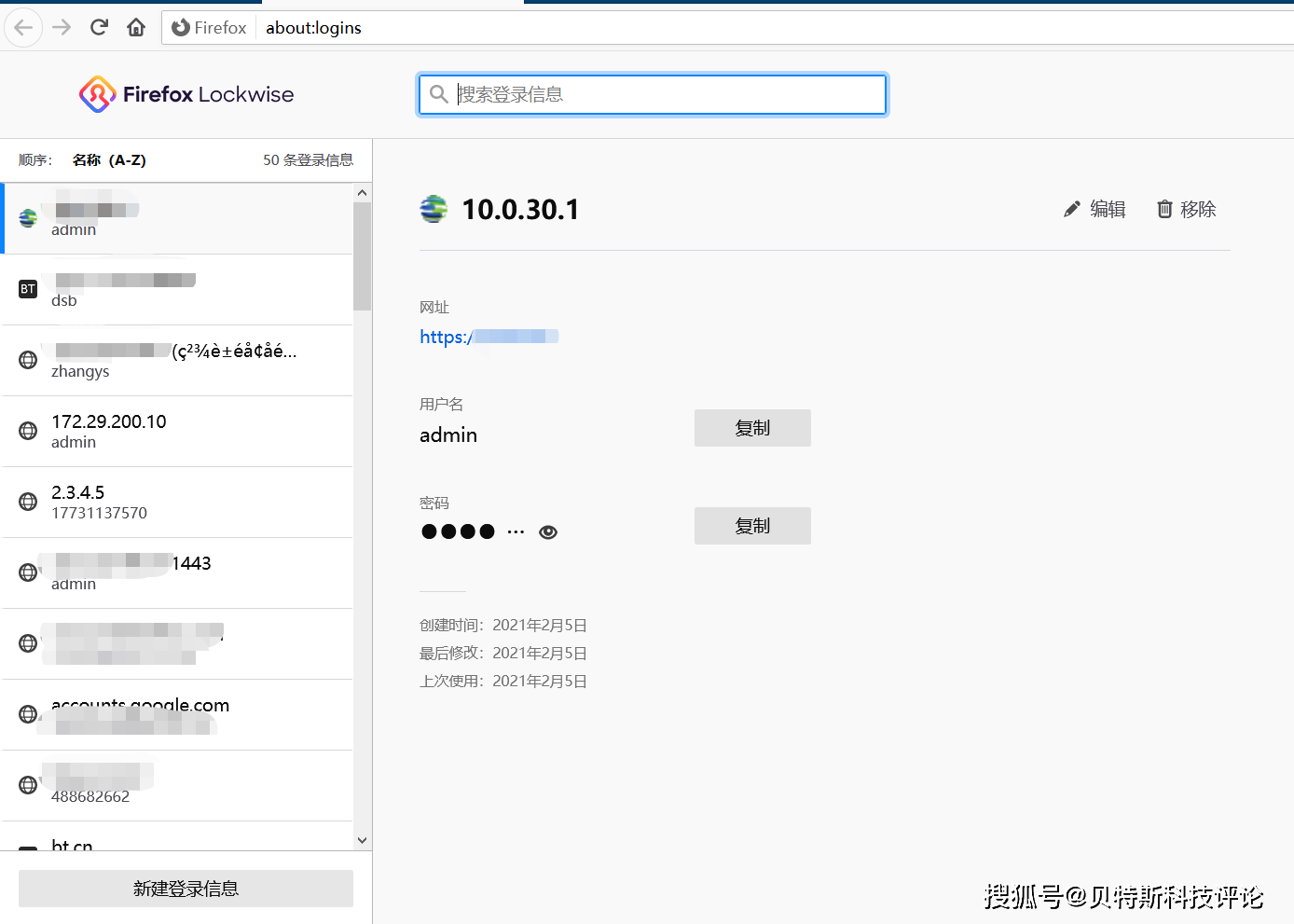The height and width of the screenshot is (924, 1294).
Task: Select the 172.29.200.10 admin login entry
Action: tap(177, 431)
